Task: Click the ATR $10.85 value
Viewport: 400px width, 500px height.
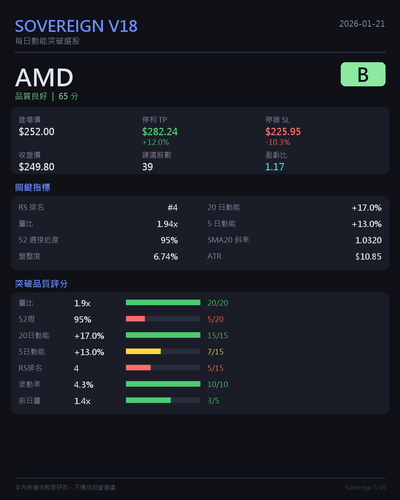Action: tap(368, 257)
